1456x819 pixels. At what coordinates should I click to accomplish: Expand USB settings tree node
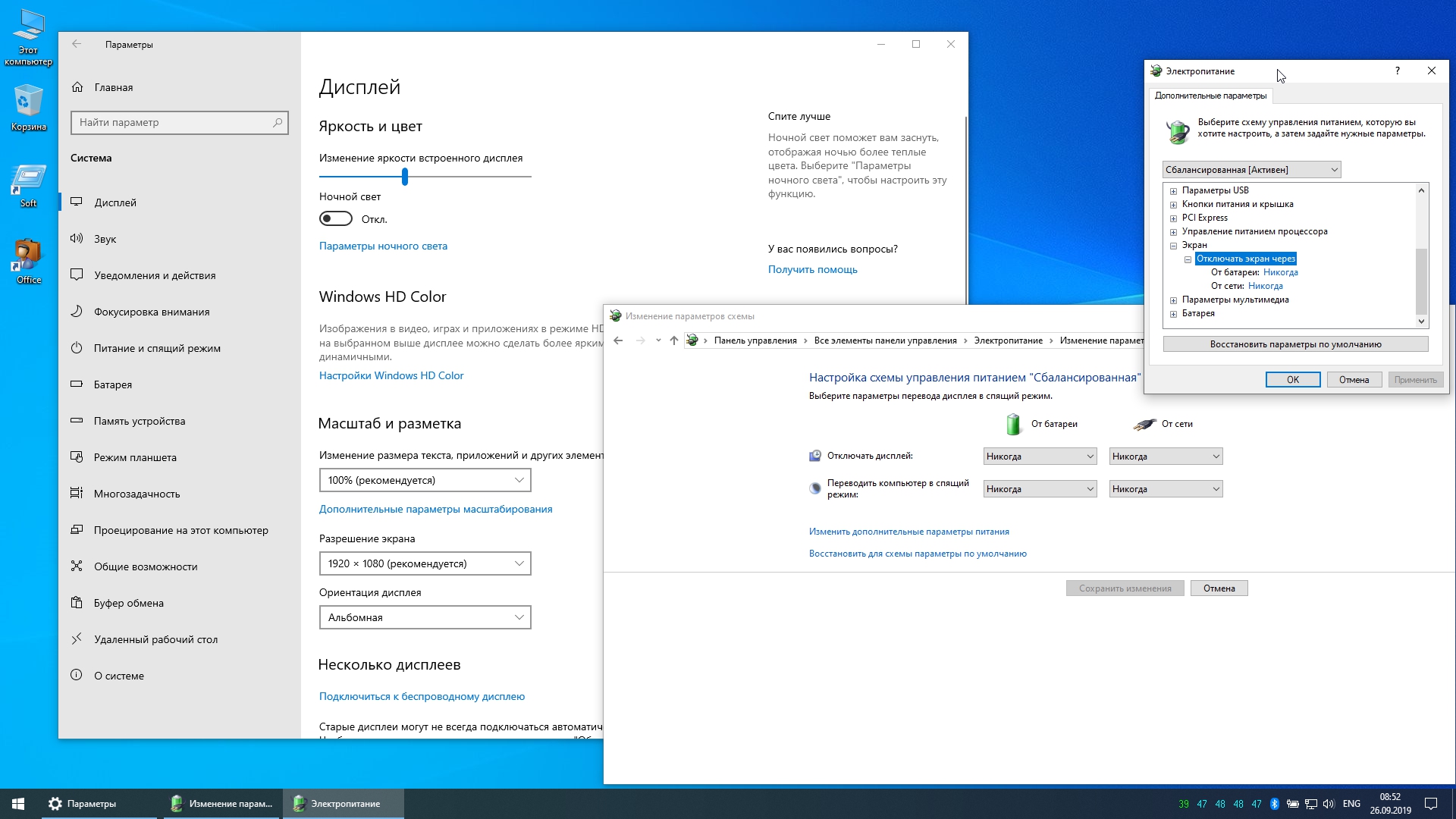click(x=1173, y=191)
